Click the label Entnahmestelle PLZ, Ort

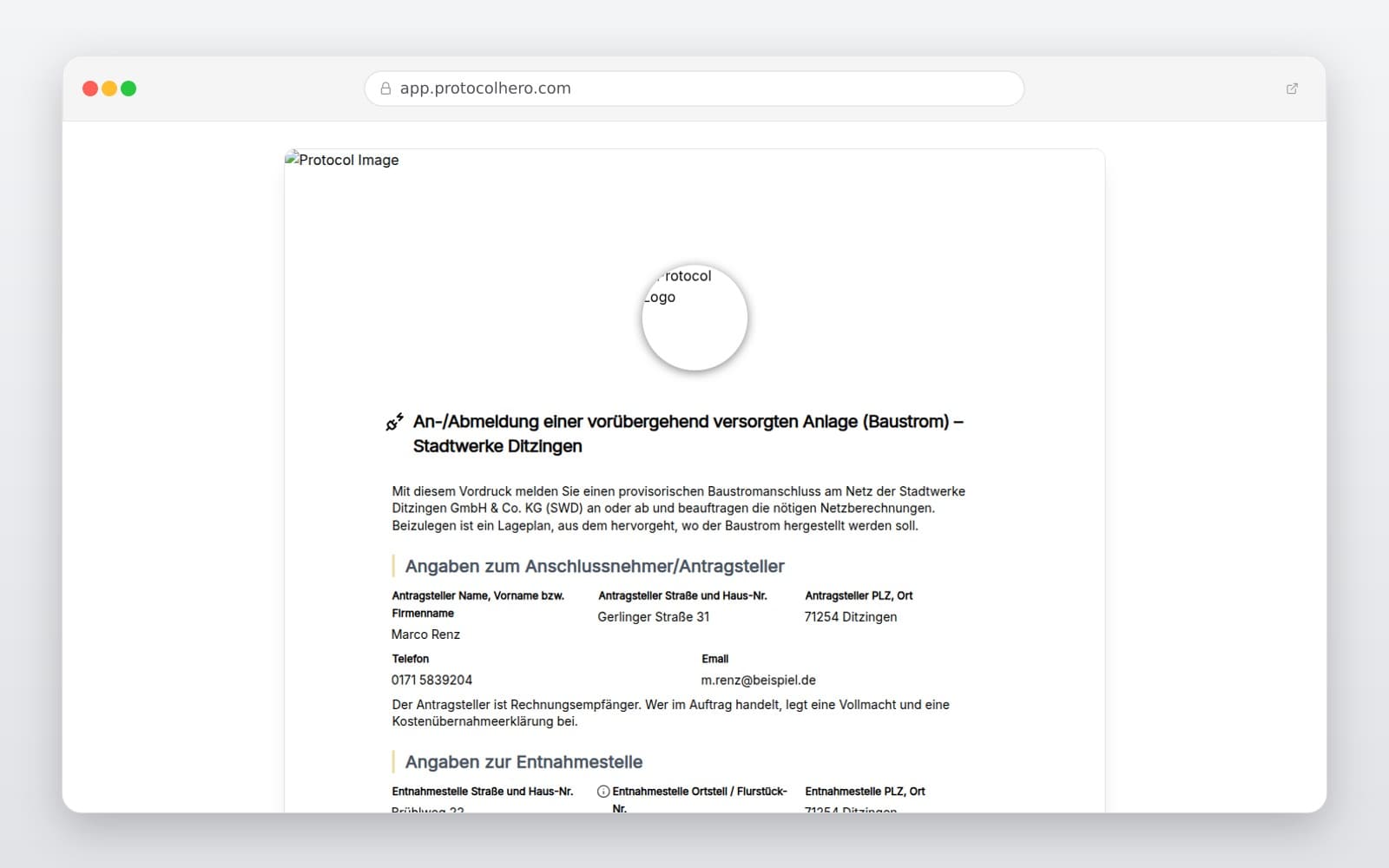[x=865, y=792]
